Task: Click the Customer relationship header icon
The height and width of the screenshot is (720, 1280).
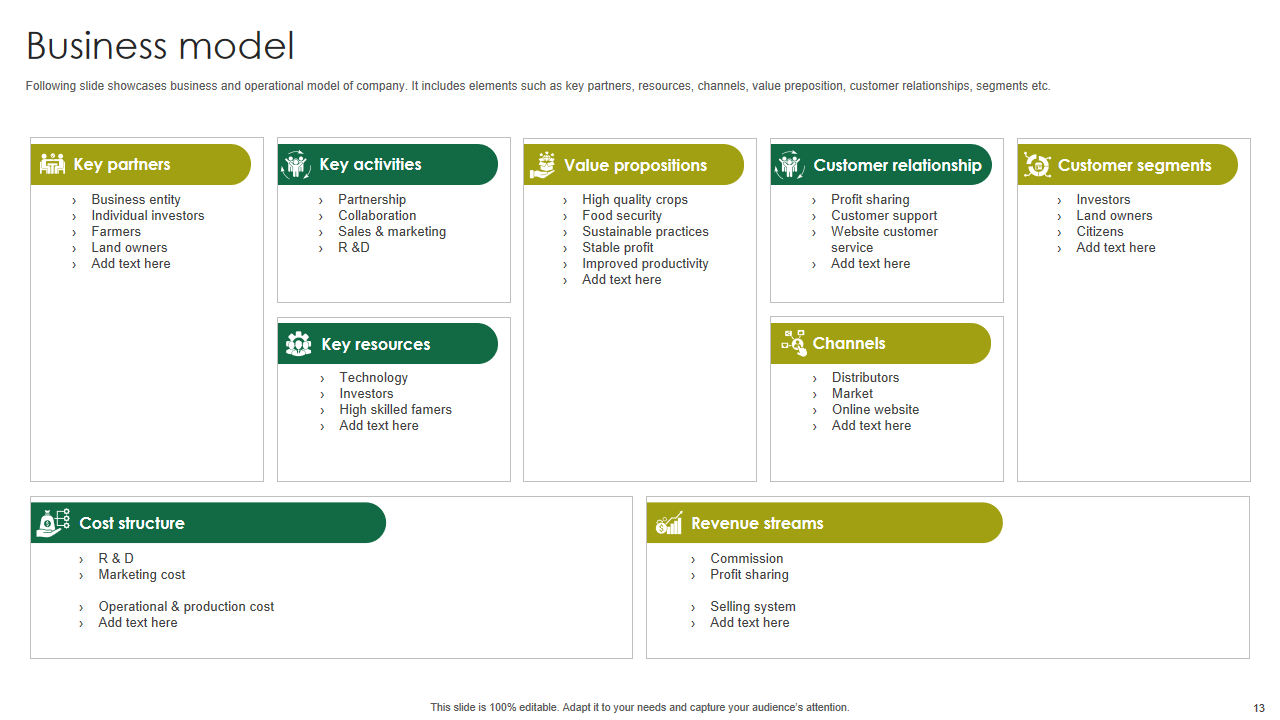Action: pos(789,165)
